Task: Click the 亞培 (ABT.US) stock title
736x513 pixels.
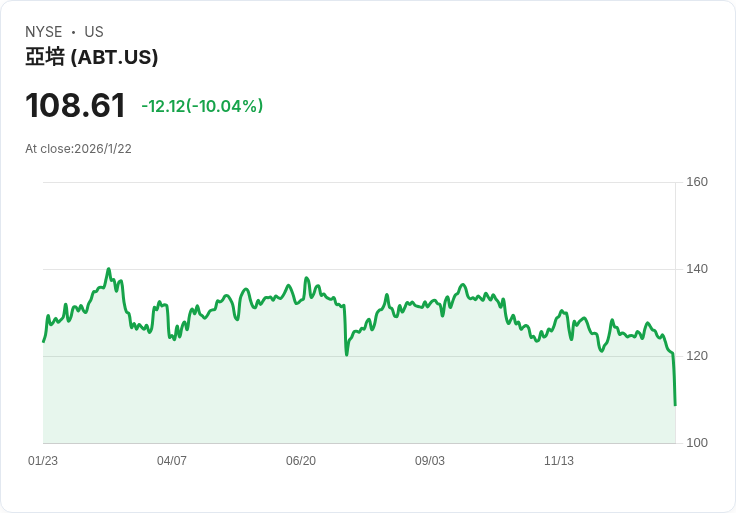Action: pos(92,58)
